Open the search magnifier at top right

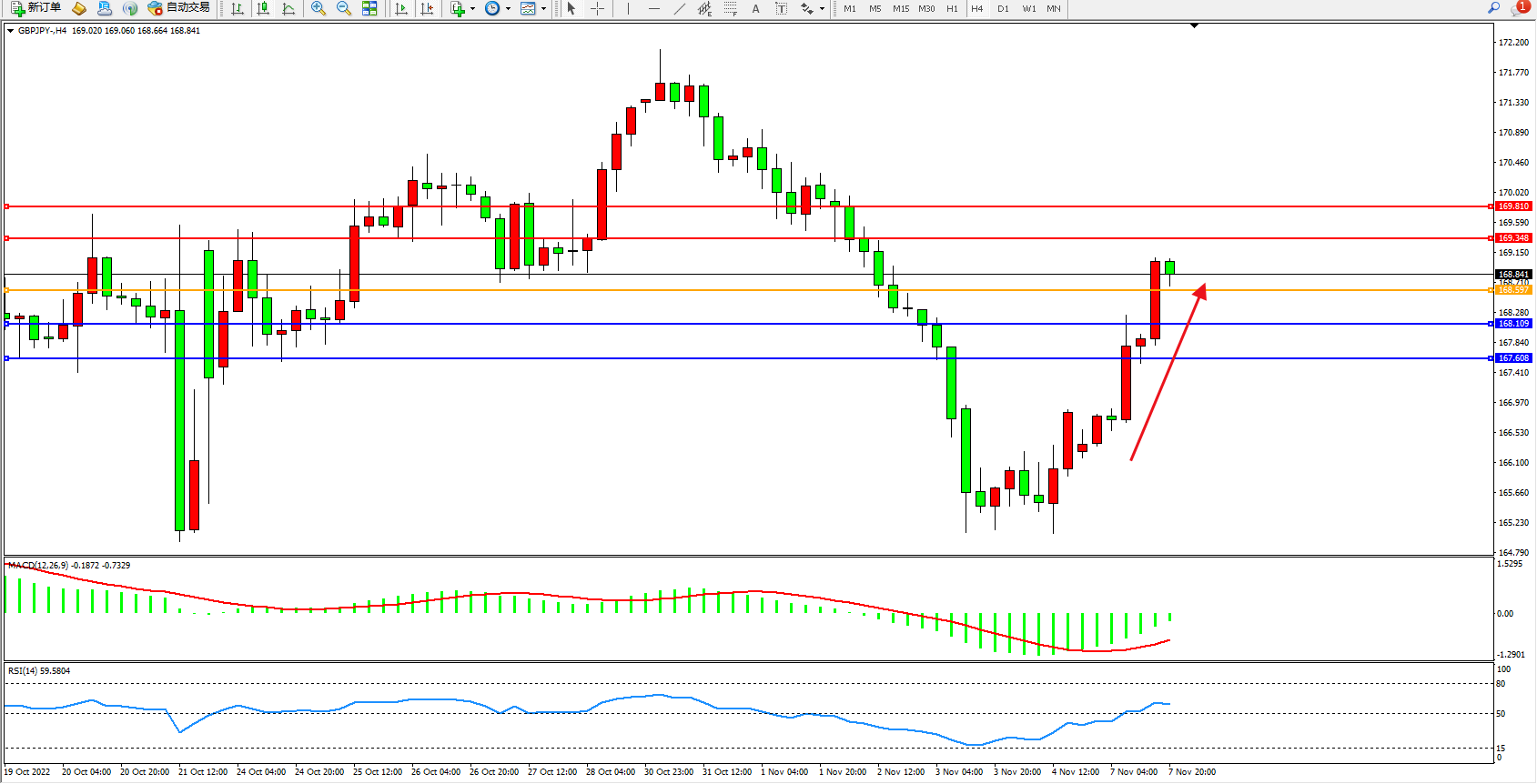click(x=1493, y=8)
